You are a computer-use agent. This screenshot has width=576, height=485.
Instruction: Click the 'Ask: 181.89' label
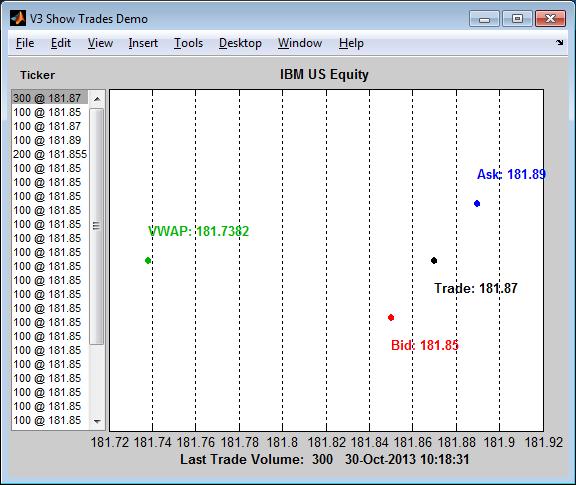511,174
